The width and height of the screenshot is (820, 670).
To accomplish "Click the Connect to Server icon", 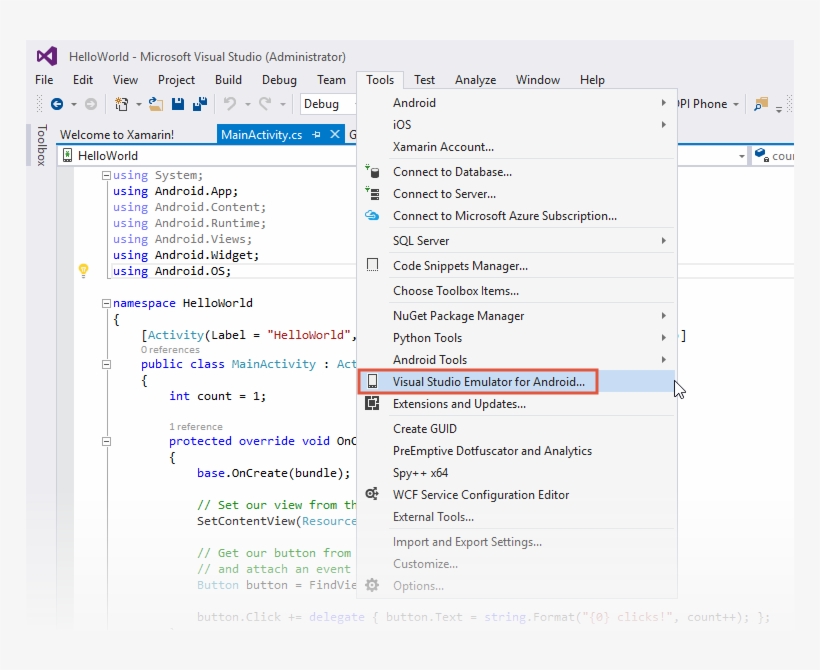I will tap(372, 193).
